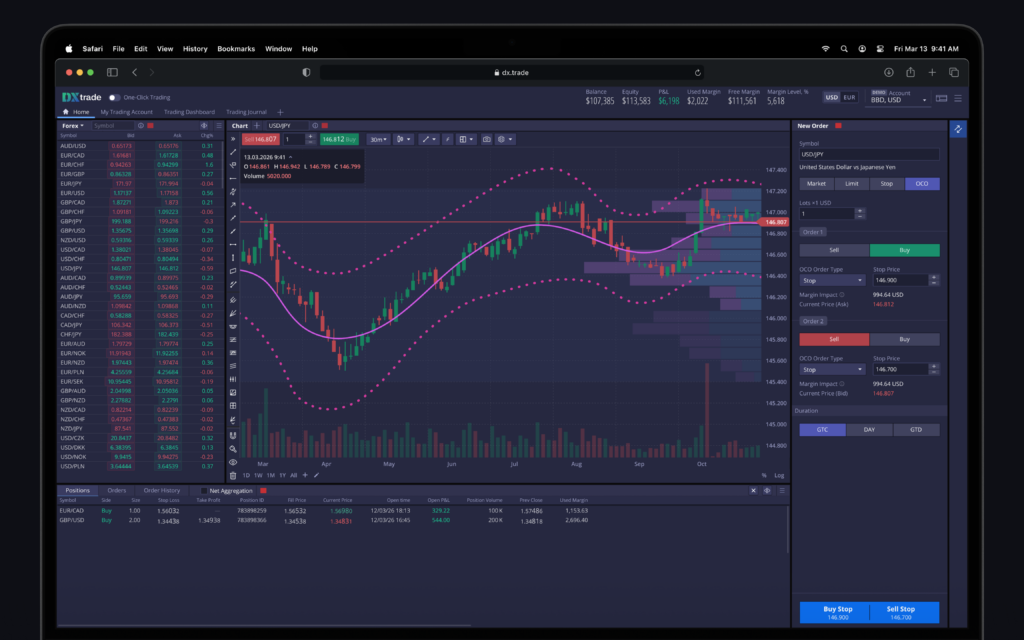Expand Order 1 OCO Order Type dropdown

831,281
